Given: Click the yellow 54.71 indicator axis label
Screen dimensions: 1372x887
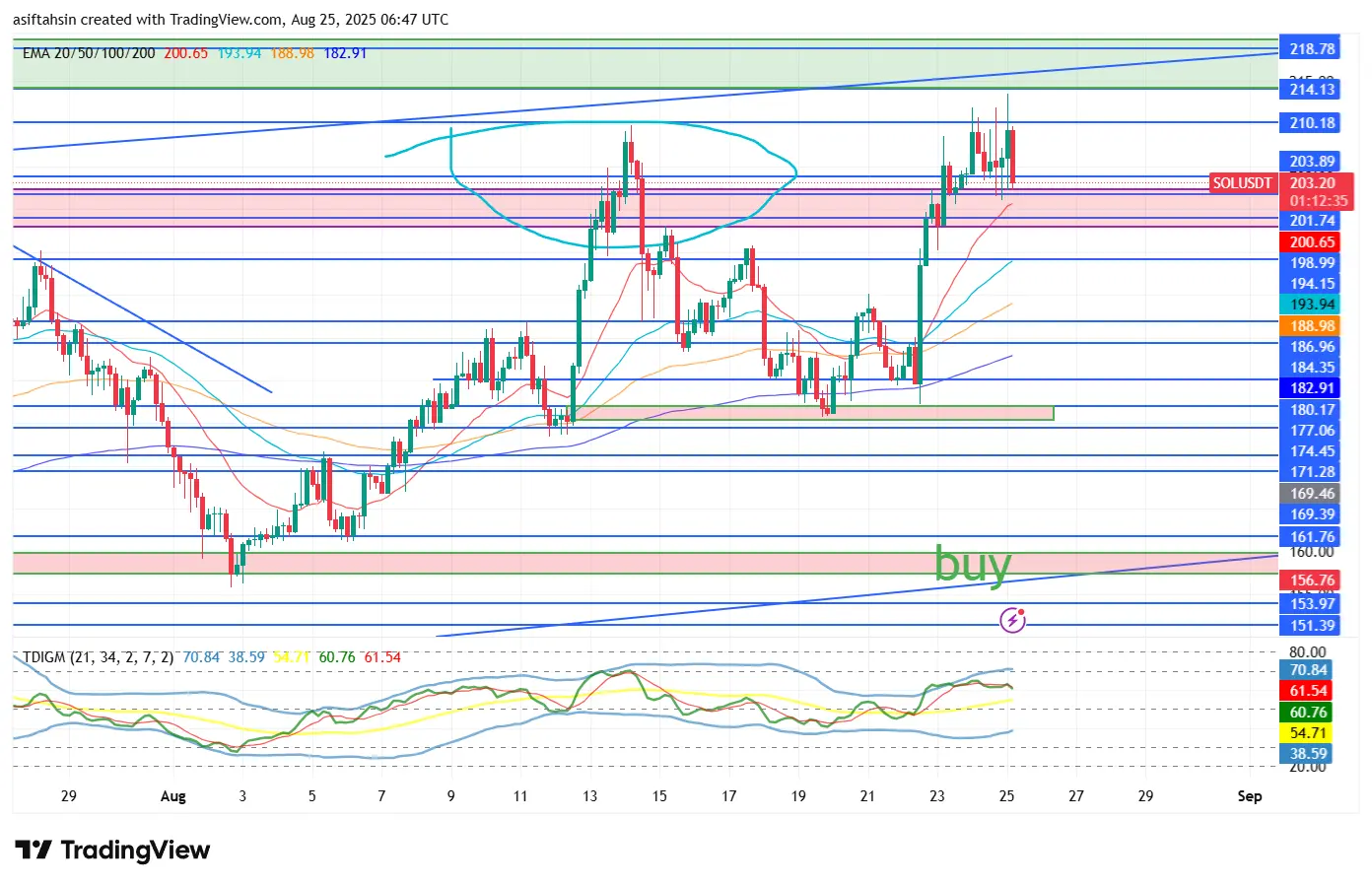Looking at the screenshot, I should coord(1308,733).
